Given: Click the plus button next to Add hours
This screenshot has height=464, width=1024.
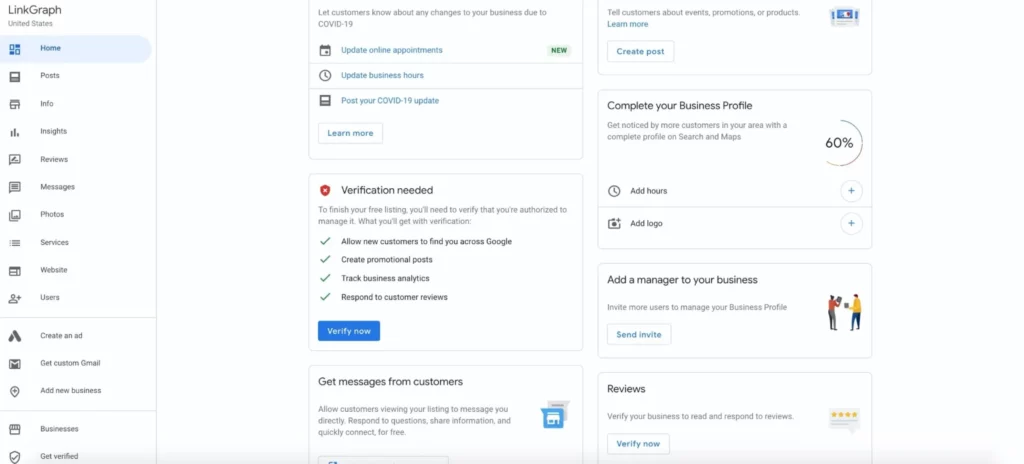Looking at the screenshot, I should pyautogui.click(x=851, y=191).
